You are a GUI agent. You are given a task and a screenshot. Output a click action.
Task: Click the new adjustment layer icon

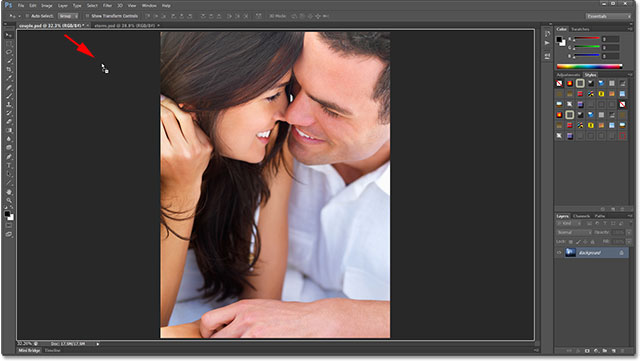point(596,351)
